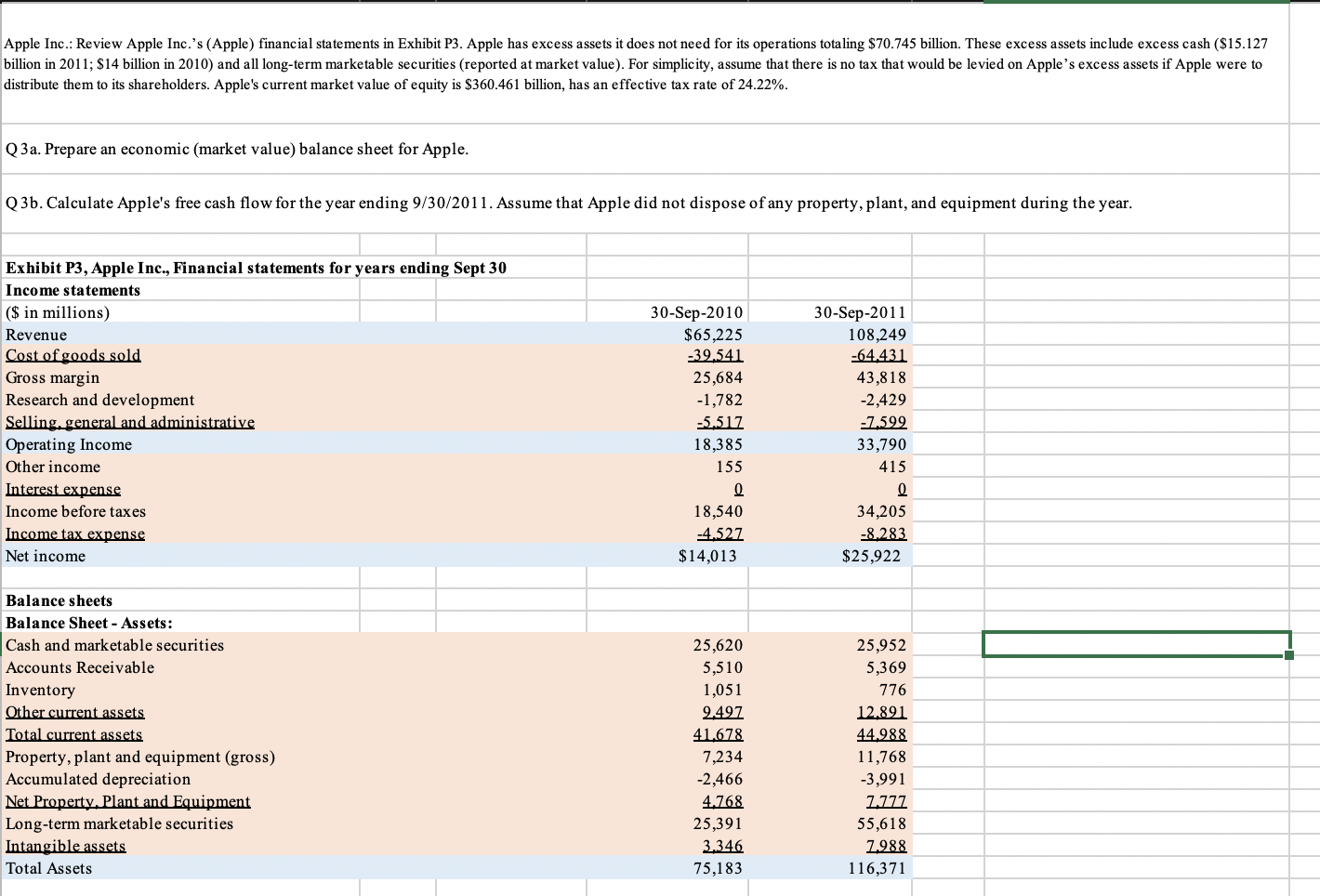Click the Accumulated depreciation label

pos(98,778)
